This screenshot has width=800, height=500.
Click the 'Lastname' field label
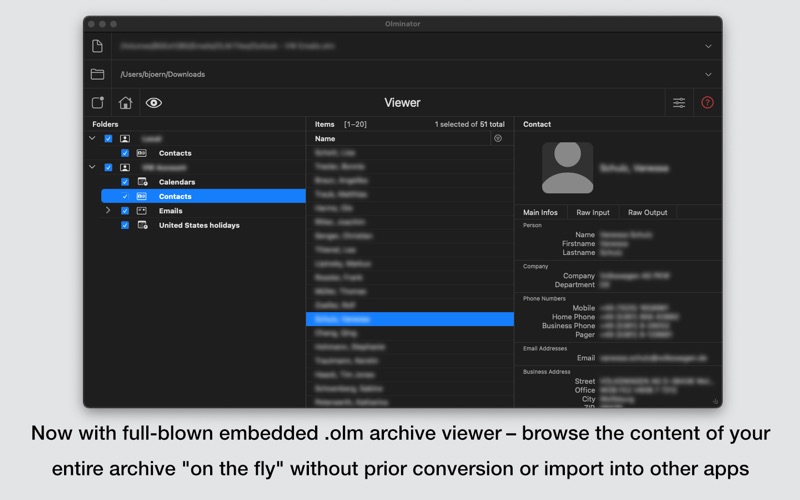tap(579, 253)
